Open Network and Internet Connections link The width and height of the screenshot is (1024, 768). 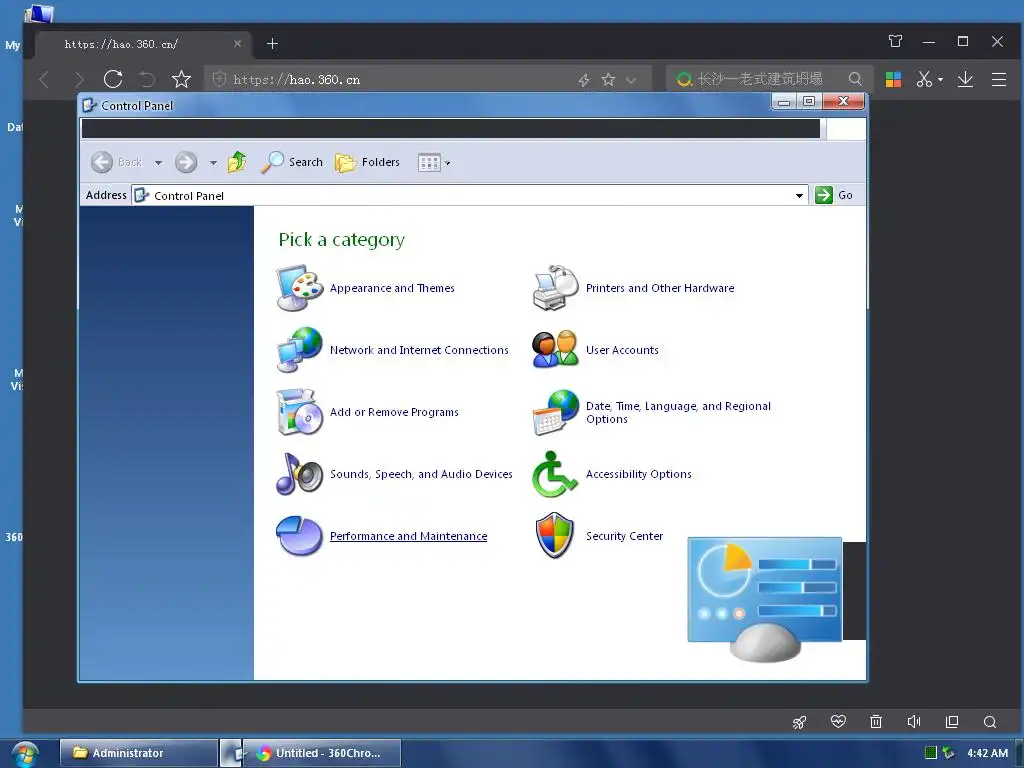pyautogui.click(x=419, y=350)
